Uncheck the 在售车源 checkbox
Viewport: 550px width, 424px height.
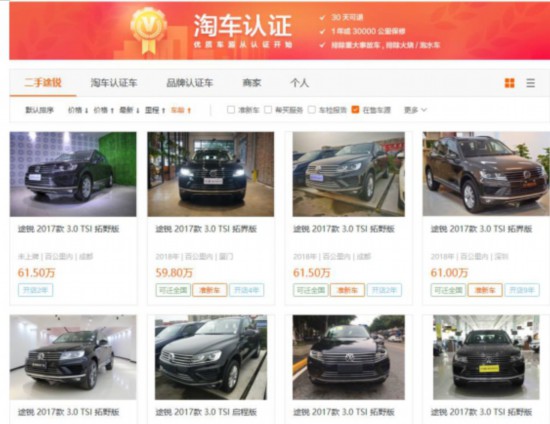point(355,110)
